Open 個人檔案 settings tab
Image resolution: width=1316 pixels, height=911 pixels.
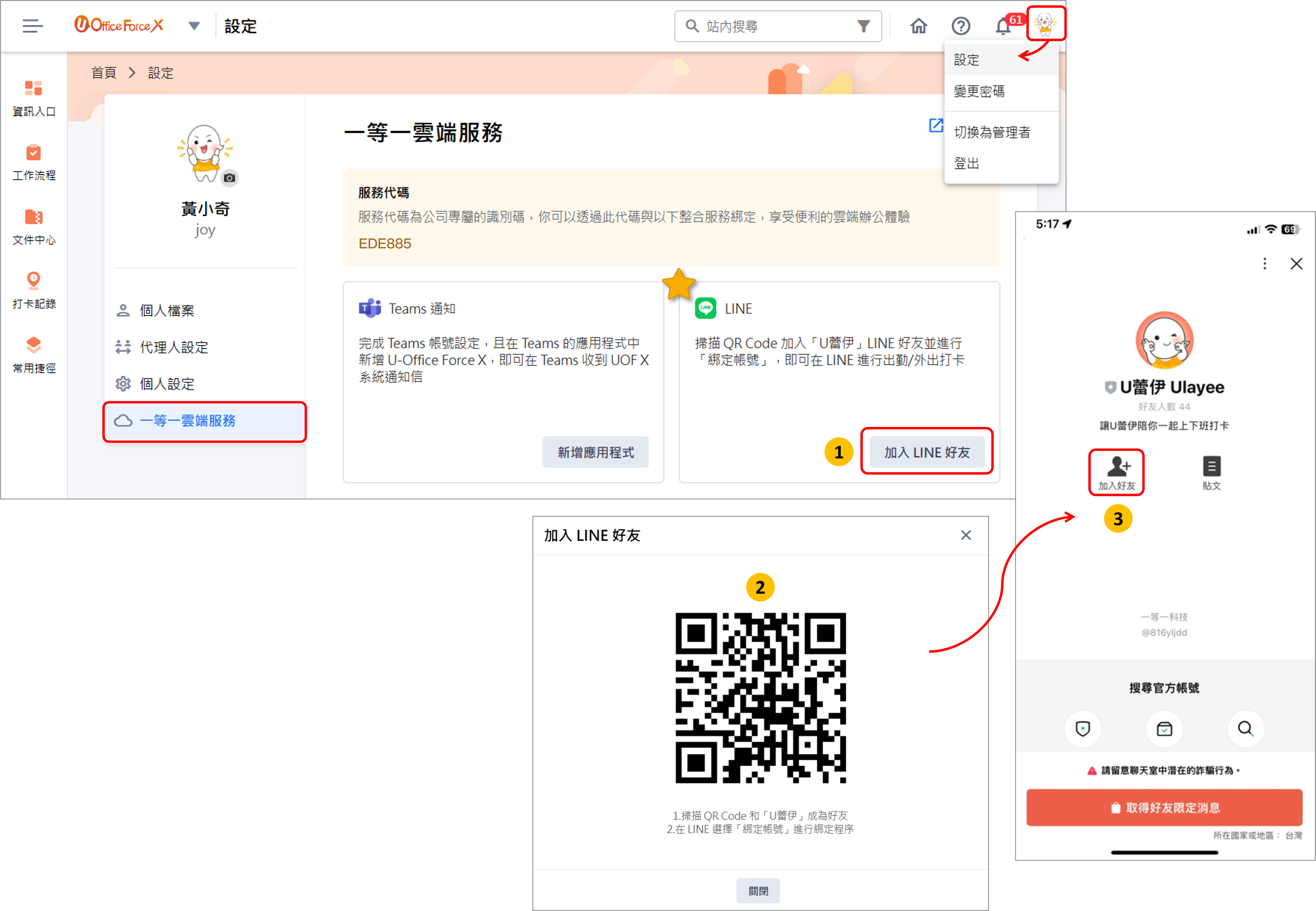(205, 311)
